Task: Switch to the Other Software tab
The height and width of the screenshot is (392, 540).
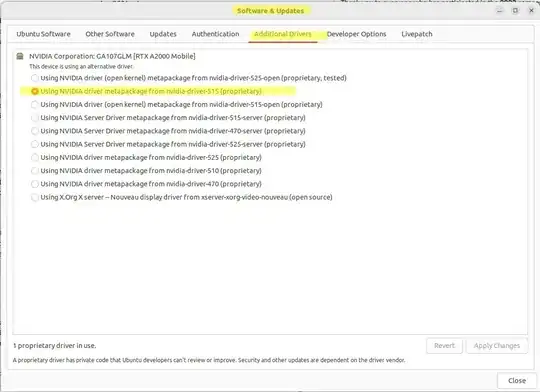Action: point(110,34)
